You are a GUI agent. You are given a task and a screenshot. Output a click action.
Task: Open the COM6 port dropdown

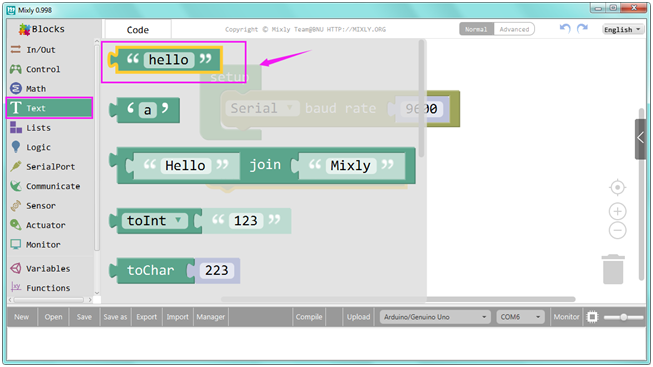(x=520, y=317)
